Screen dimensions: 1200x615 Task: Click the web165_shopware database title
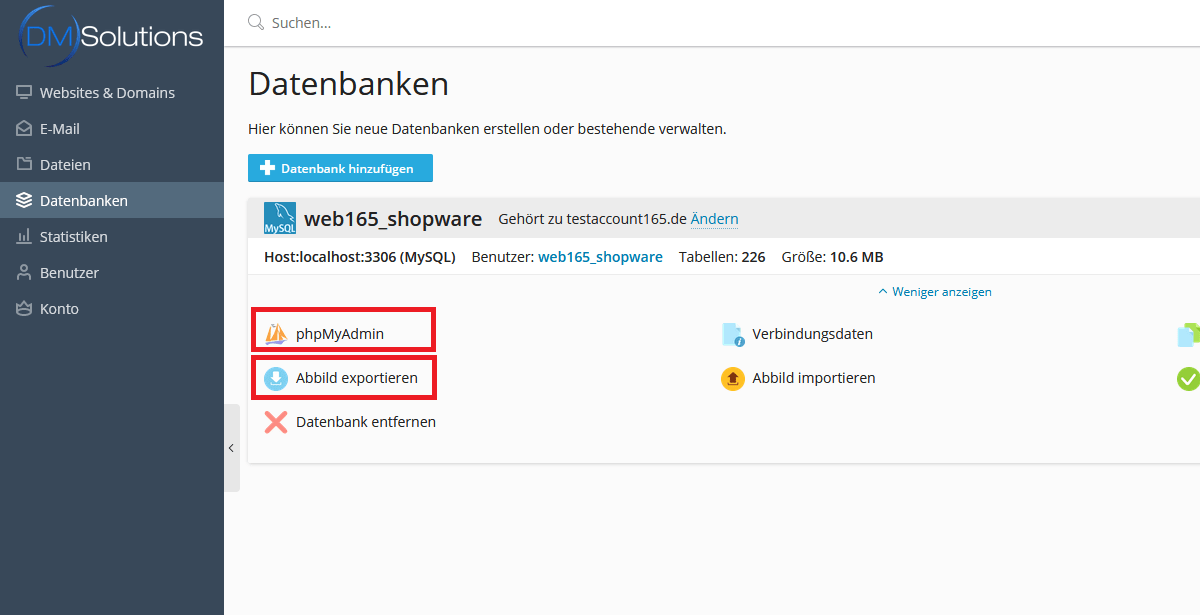(x=393, y=219)
